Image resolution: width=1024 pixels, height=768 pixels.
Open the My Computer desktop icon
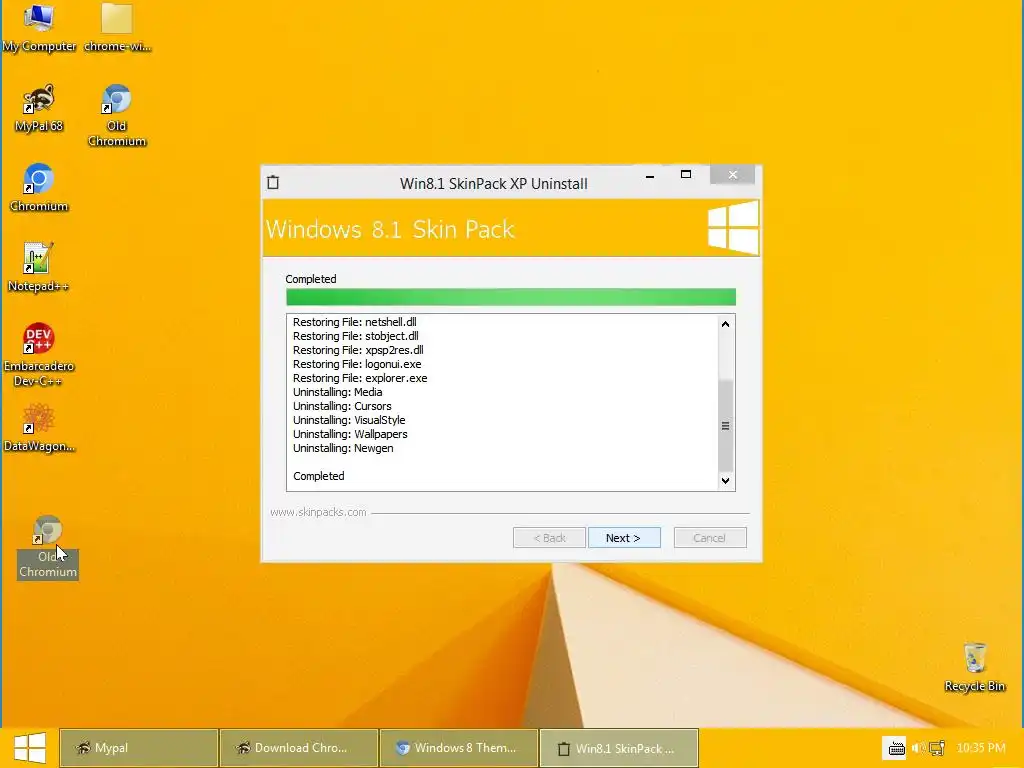tap(39, 27)
